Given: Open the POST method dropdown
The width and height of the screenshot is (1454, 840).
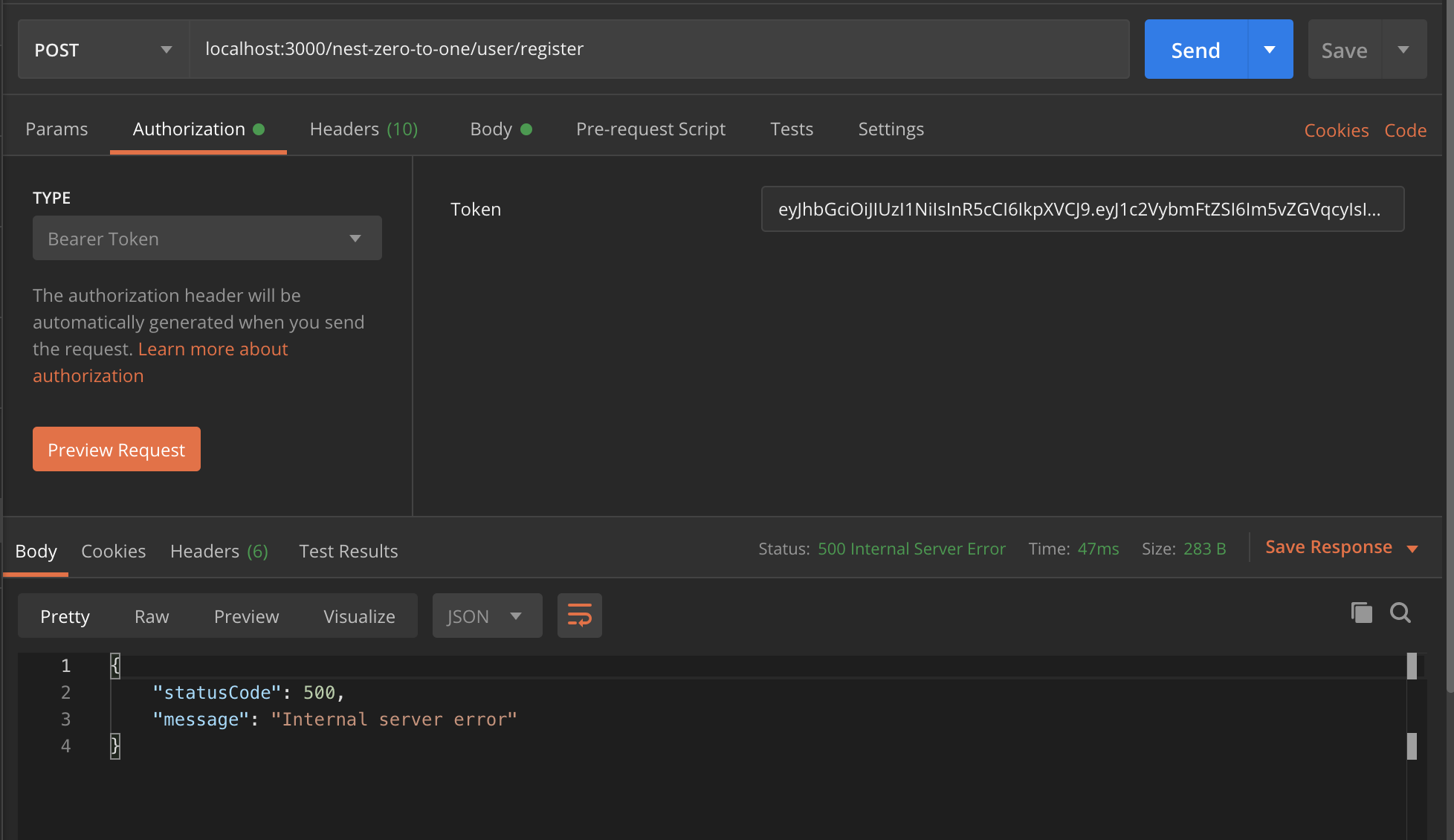Looking at the screenshot, I should [103, 50].
